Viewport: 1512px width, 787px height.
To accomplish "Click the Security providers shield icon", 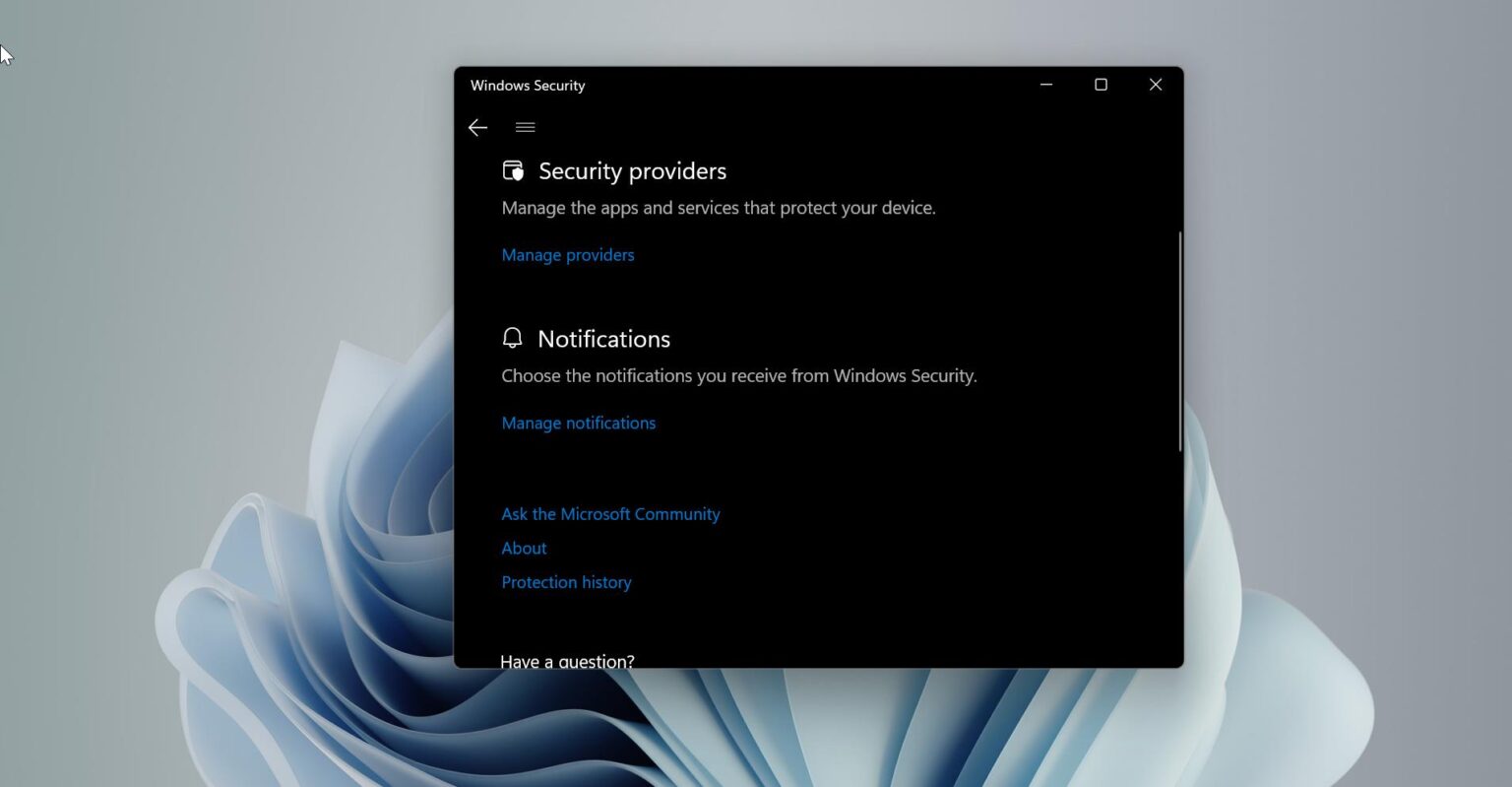I will (512, 169).
